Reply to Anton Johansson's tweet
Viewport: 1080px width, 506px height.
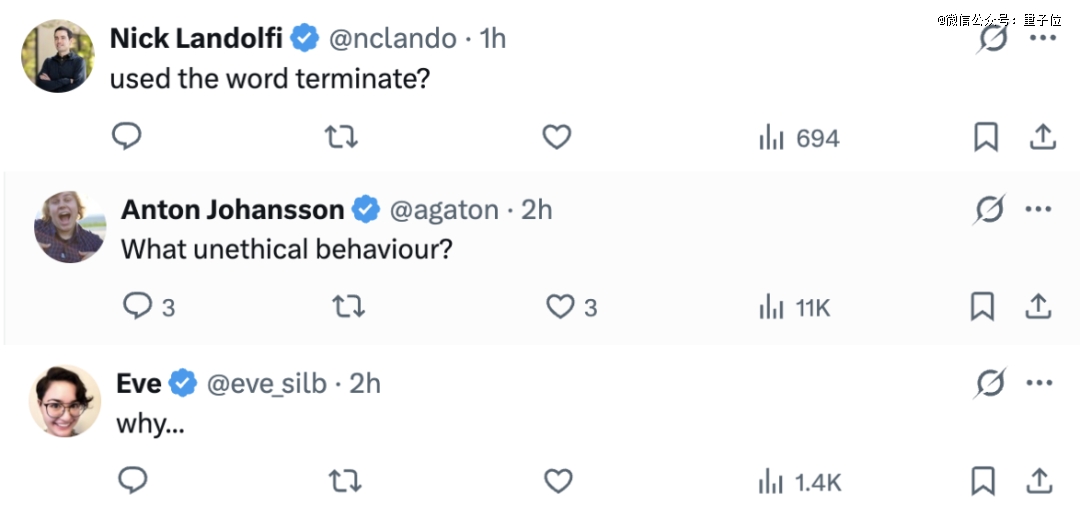pos(138,306)
